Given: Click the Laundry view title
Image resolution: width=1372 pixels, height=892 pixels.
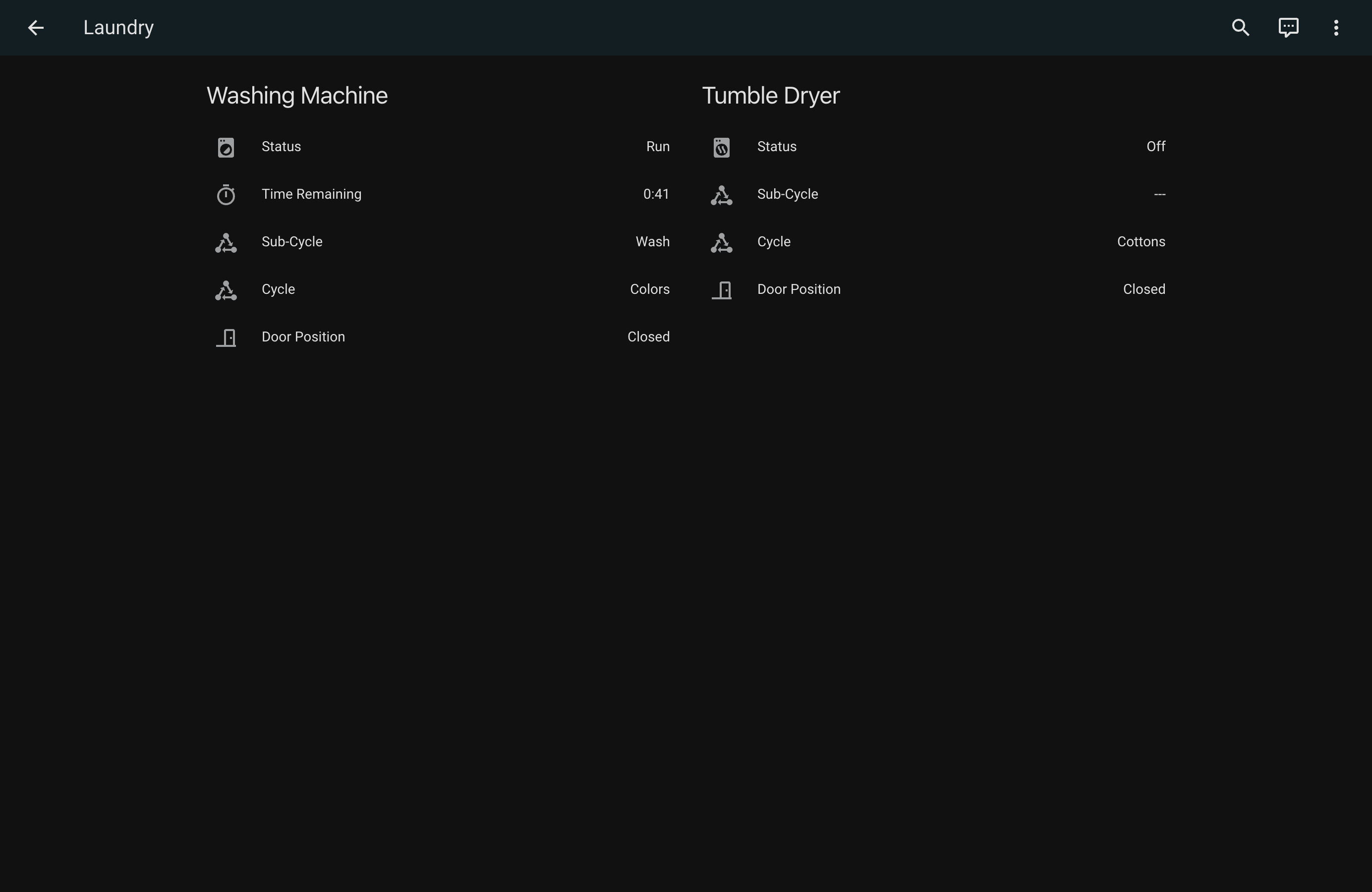Looking at the screenshot, I should pos(118,28).
